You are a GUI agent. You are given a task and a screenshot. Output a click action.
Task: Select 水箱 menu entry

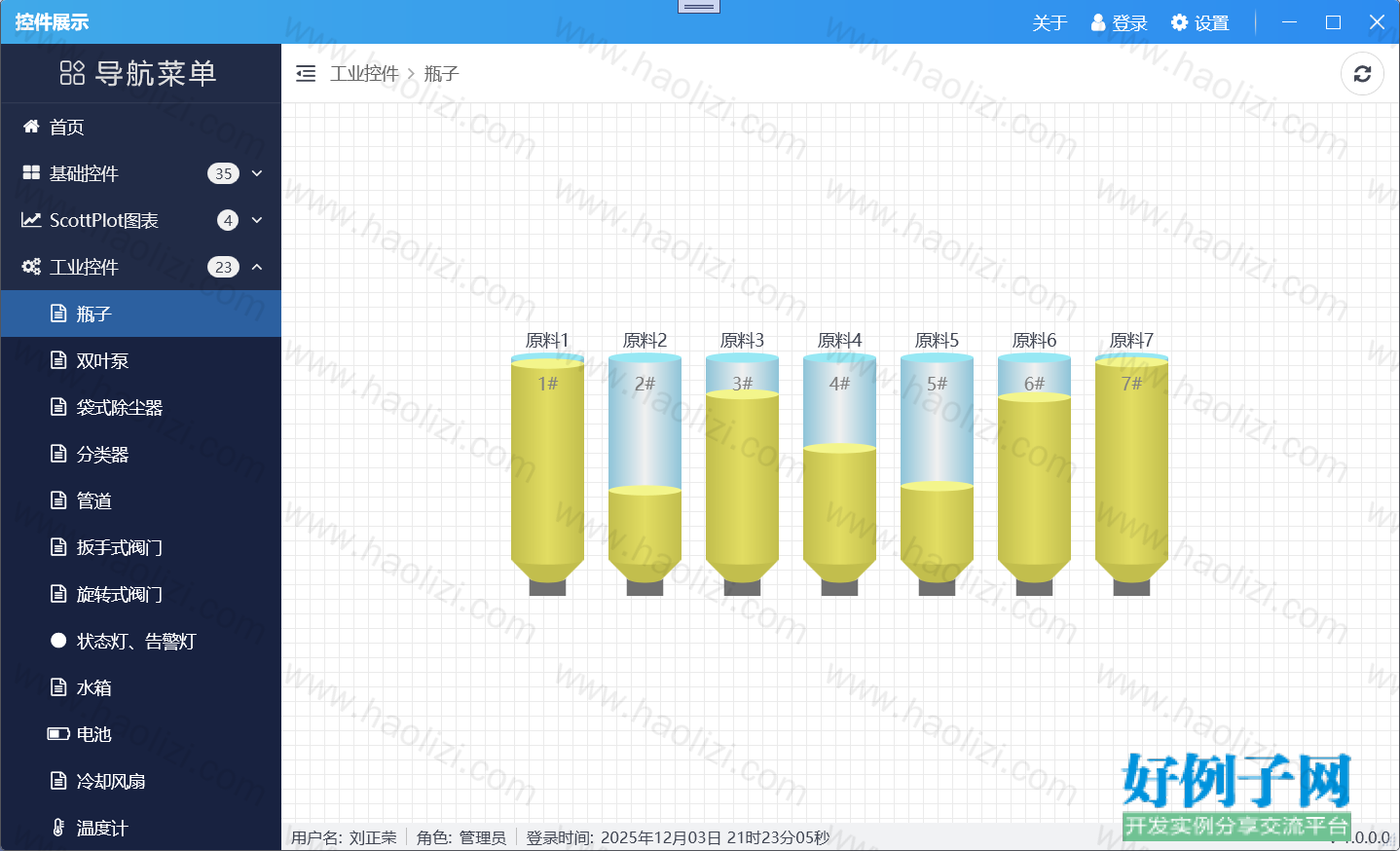tap(141, 687)
